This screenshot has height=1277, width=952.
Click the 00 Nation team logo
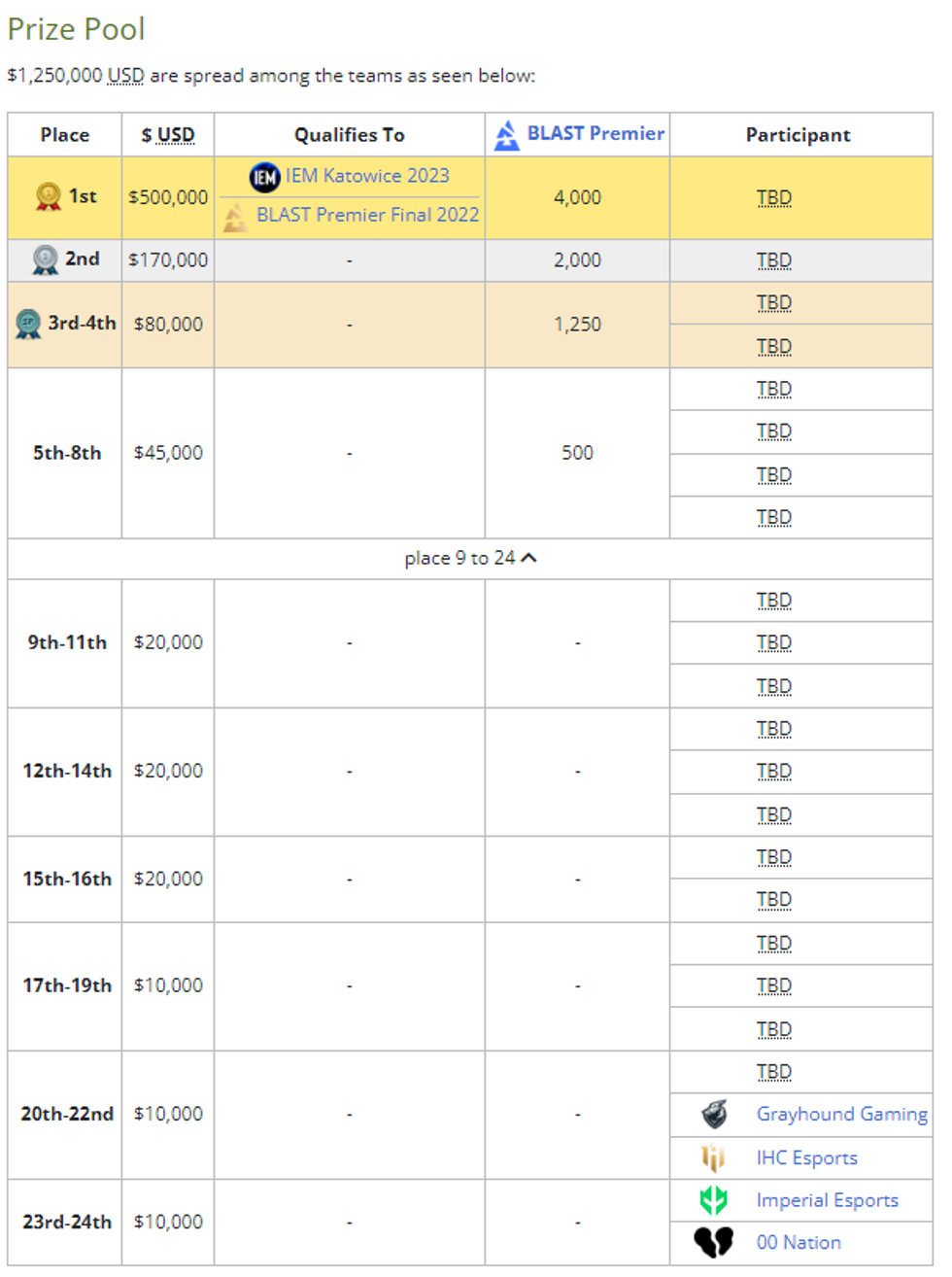click(714, 1243)
